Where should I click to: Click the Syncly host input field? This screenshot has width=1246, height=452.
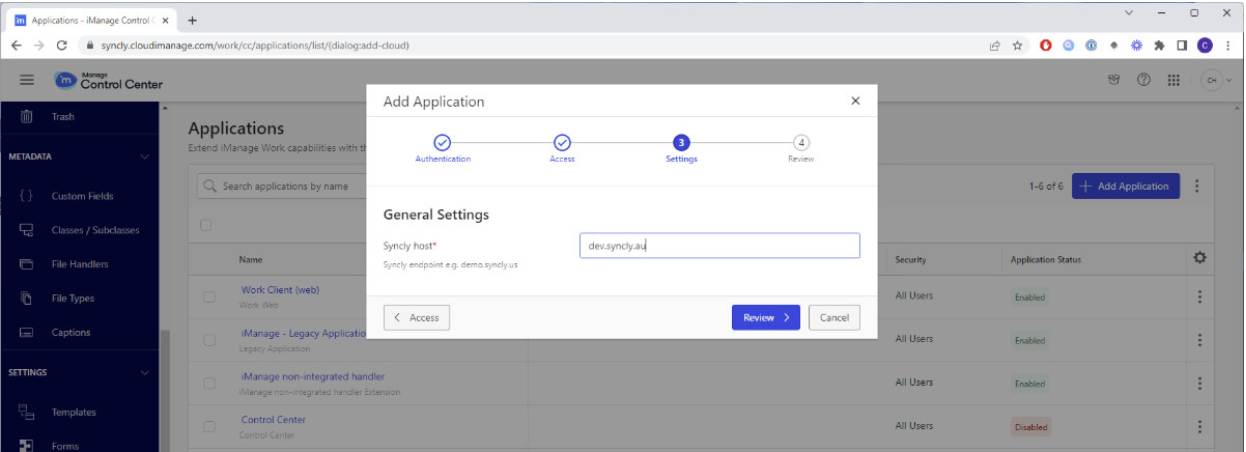point(719,245)
